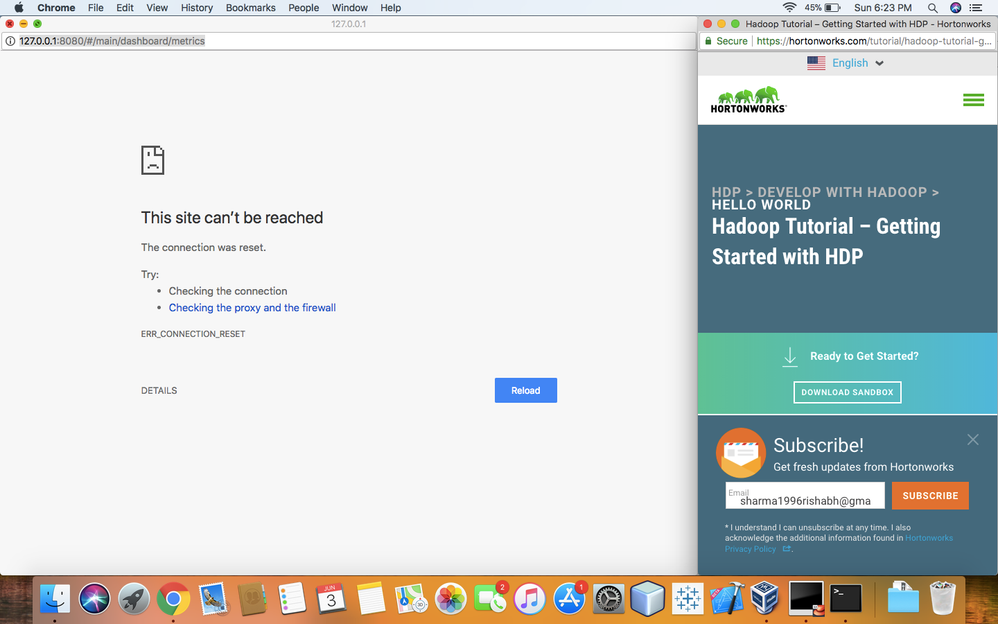This screenshot has width=998, height=624.
Task: Expand the English language dropdown
Action: click(x=858, y=63)
